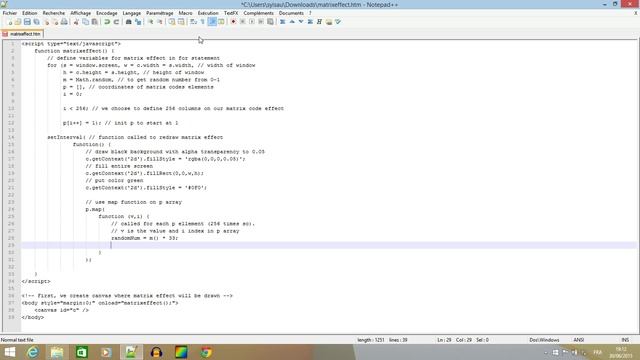Open the Langage menu
The image size is (640, 360).
pos(131,13)
